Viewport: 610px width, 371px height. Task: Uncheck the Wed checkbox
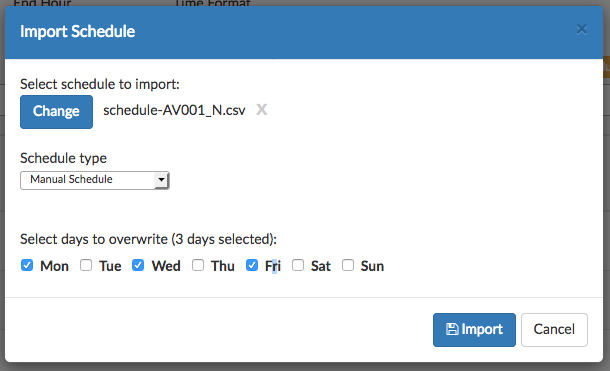pyautogui.click(x=138, y=265)
